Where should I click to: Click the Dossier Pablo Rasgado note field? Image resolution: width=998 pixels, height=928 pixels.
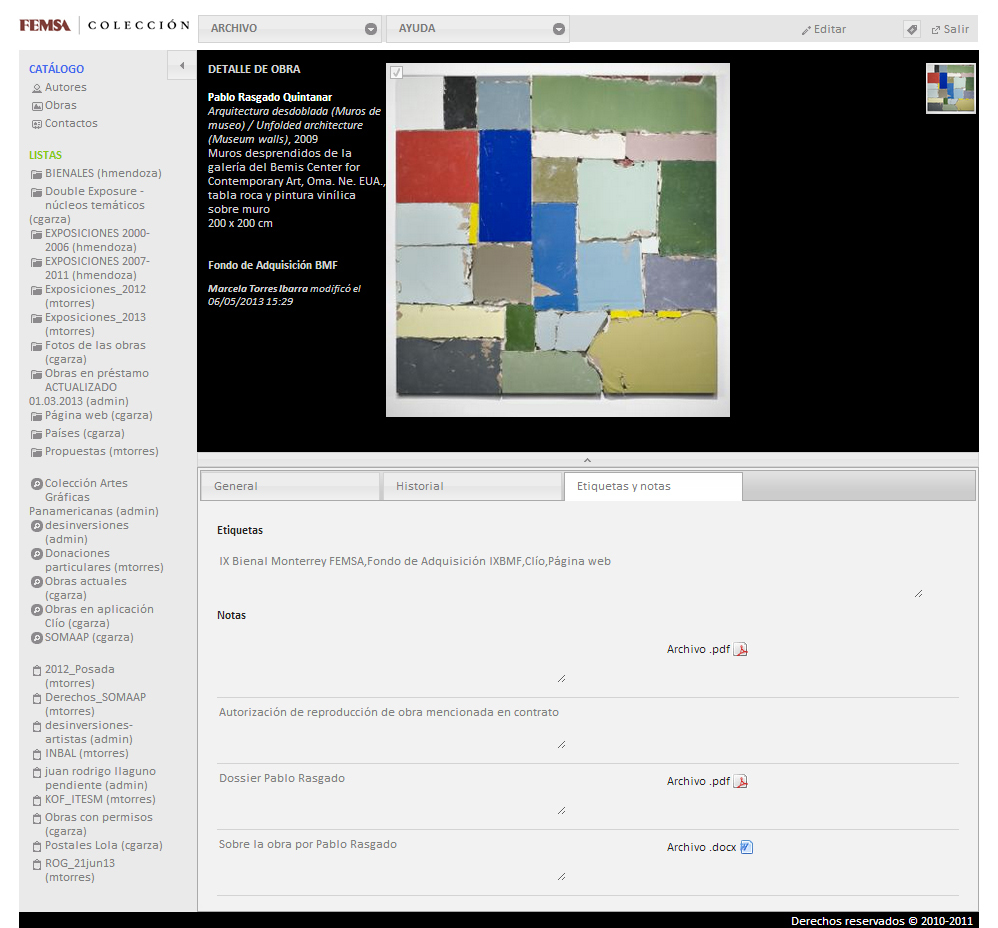pyautogui.click(x=391, y=791)
